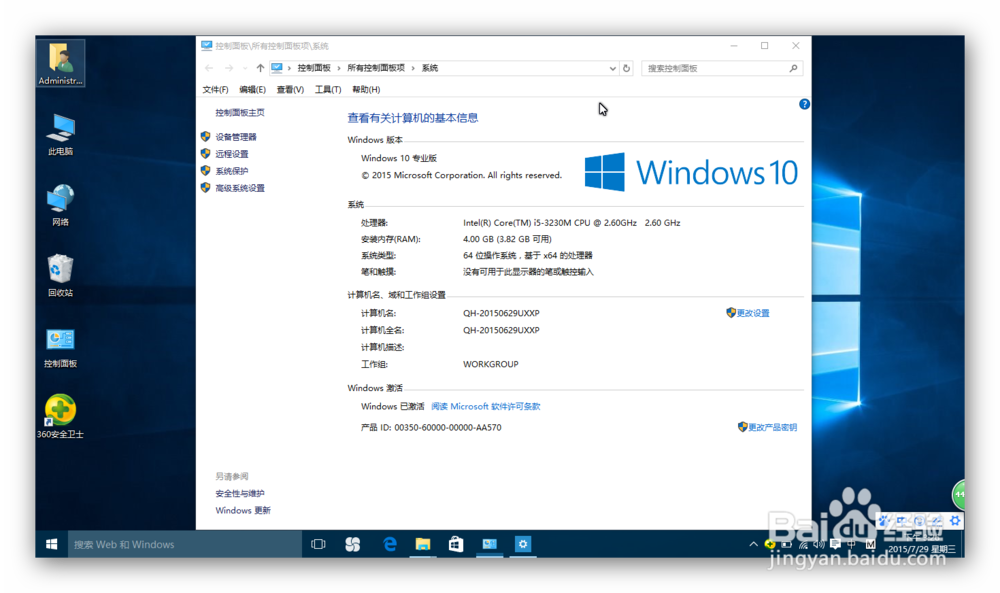Open the 帮助(H) menu
Screen dimensions: 1000x593
point(365,90)
